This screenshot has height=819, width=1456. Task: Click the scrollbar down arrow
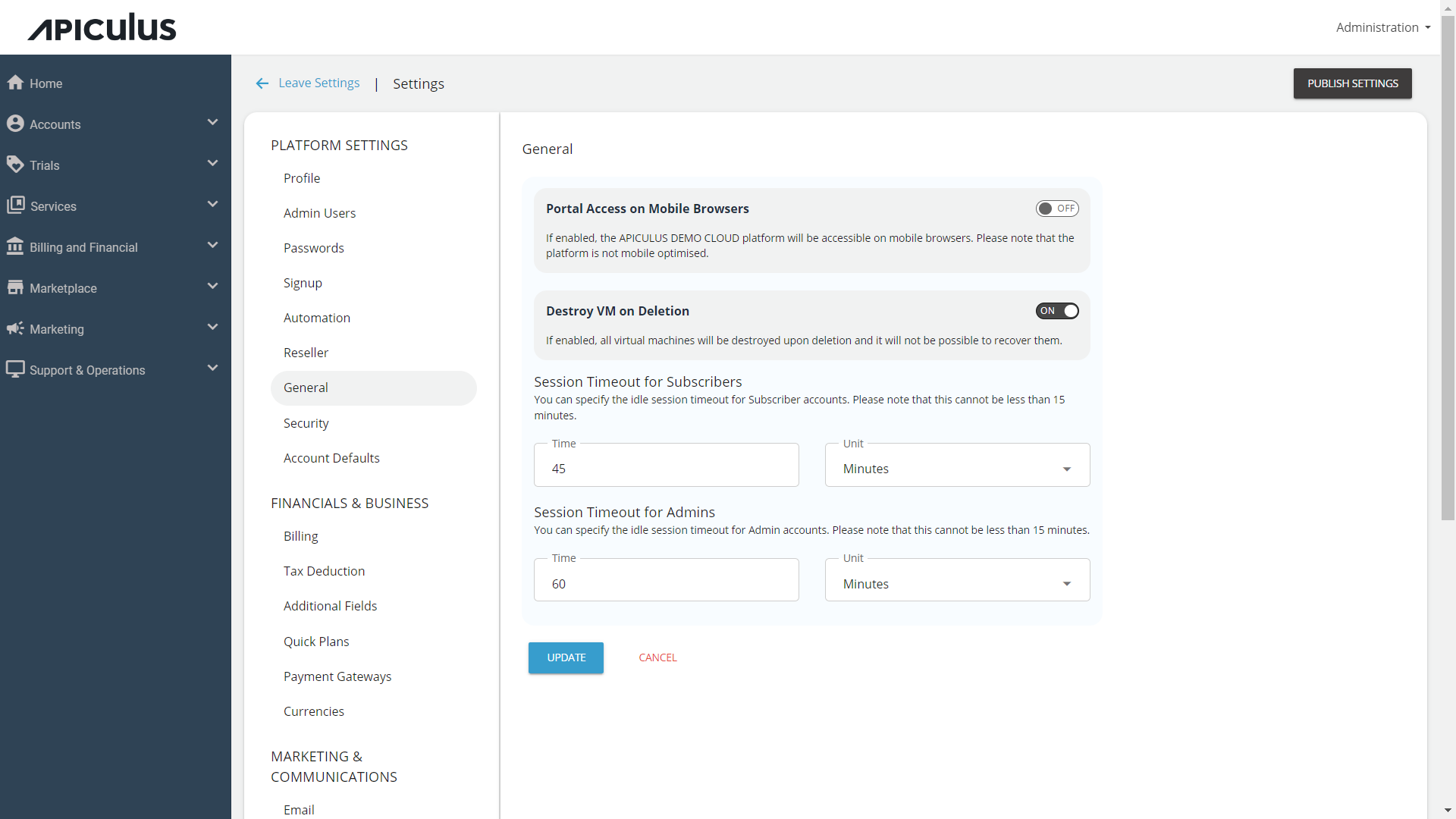pyautogui.click(x=1448, y=811)
